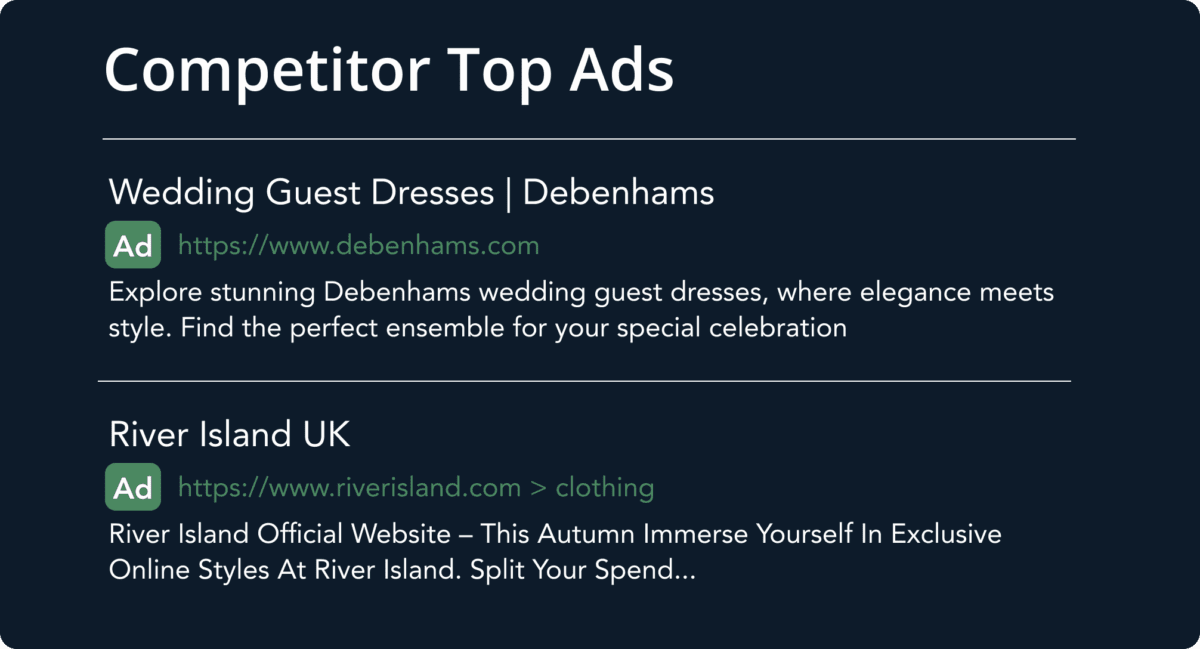Click the breadcrumb arrow in the River Island URL
This screenshot has height=649, width=1200.
coord(538,489)
